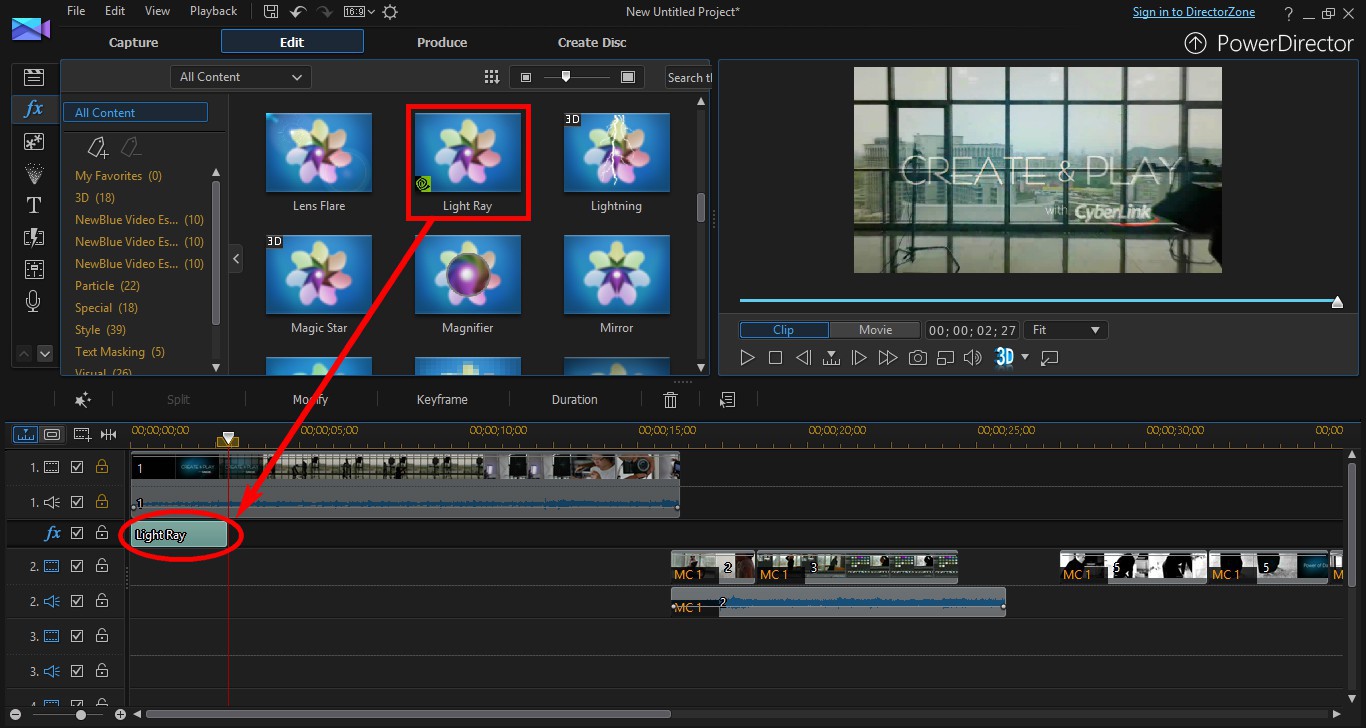
Task: Open the All Content filter dropdown
Action: click(x=241, y=77)
